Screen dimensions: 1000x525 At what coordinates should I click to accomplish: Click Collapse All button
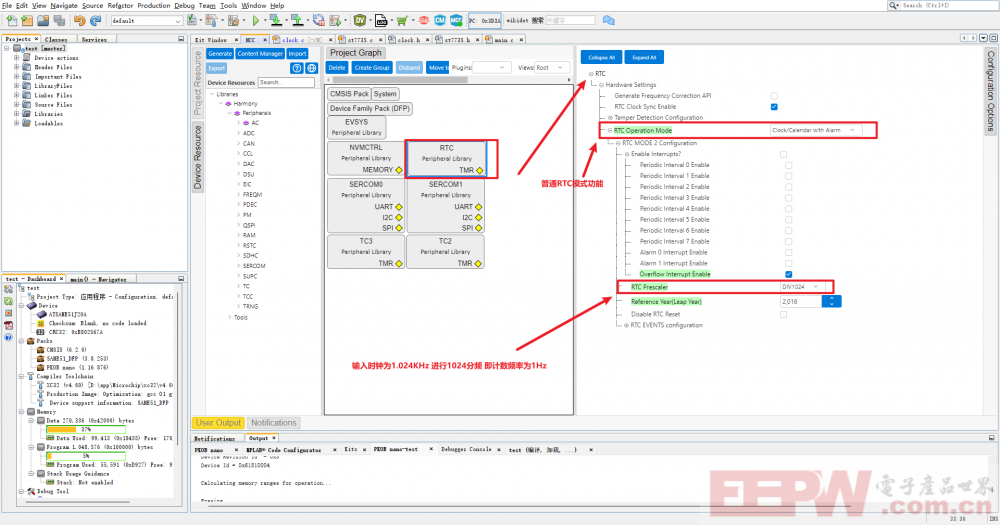click(x=601, y=57)
